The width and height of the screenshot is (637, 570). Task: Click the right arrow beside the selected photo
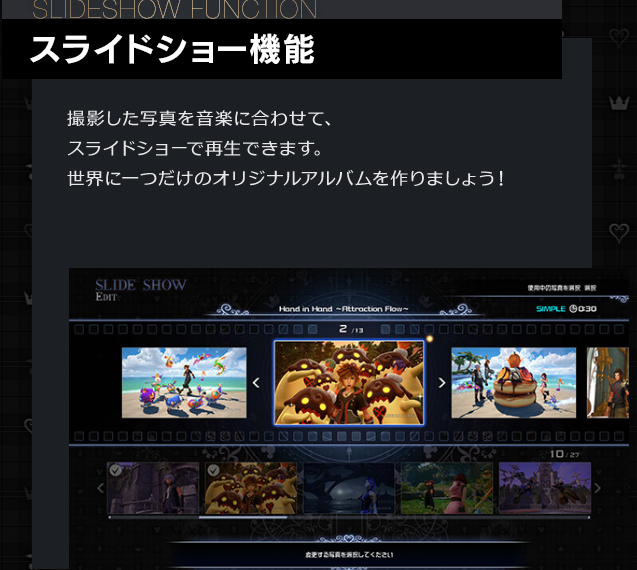coord(442,383)
